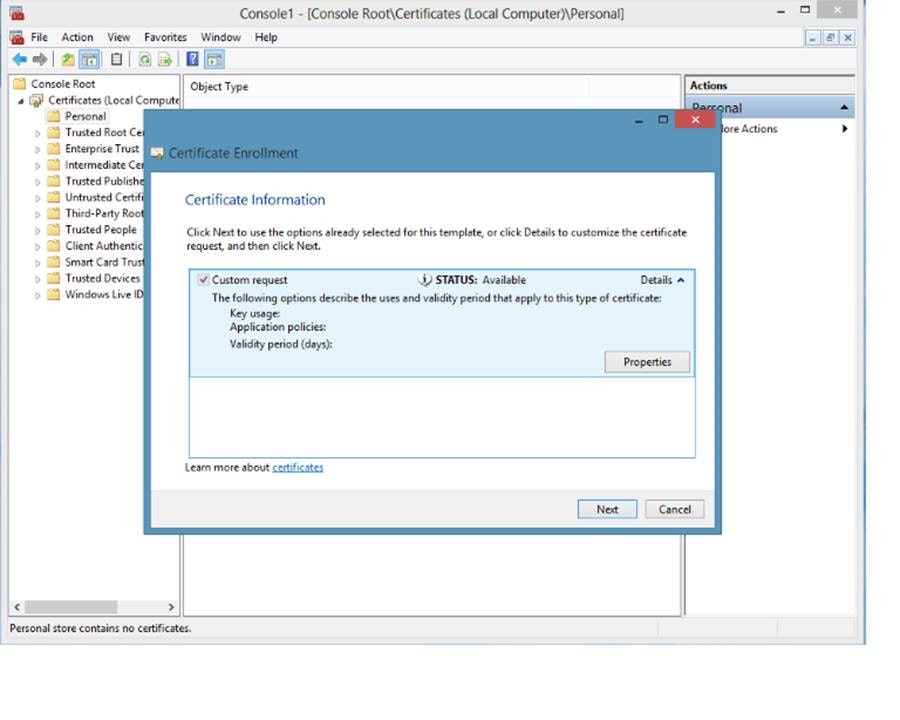Screen dimensions: 900x720
Task: Click the Certificate Enrollment dialog title icon
Action: coord(157,153)
